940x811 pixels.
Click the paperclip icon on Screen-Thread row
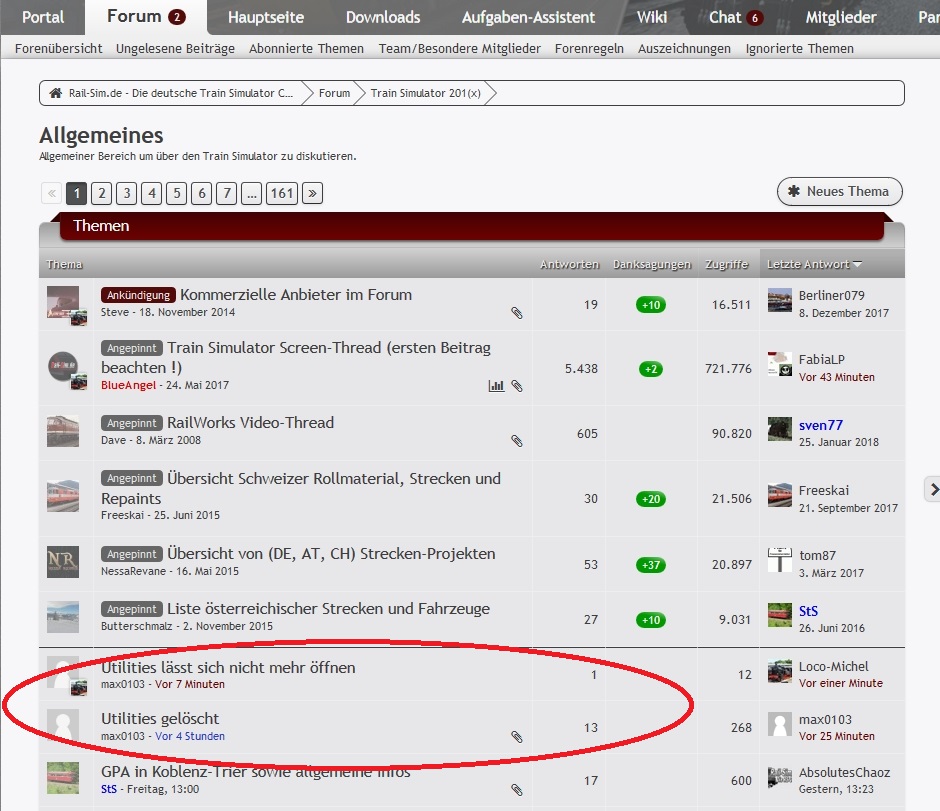[x=517, y=386]
